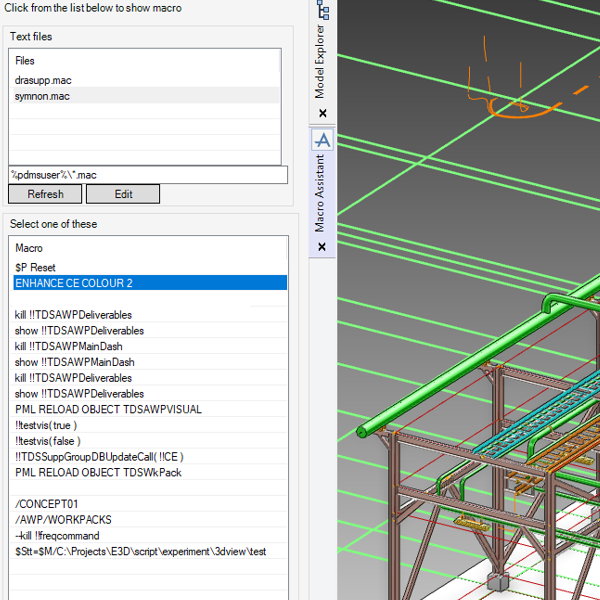Select show !!TDSAWPMainDash macro
Image resolution: width=600 pixels, height=600 pixels.
tap(150, 362)
